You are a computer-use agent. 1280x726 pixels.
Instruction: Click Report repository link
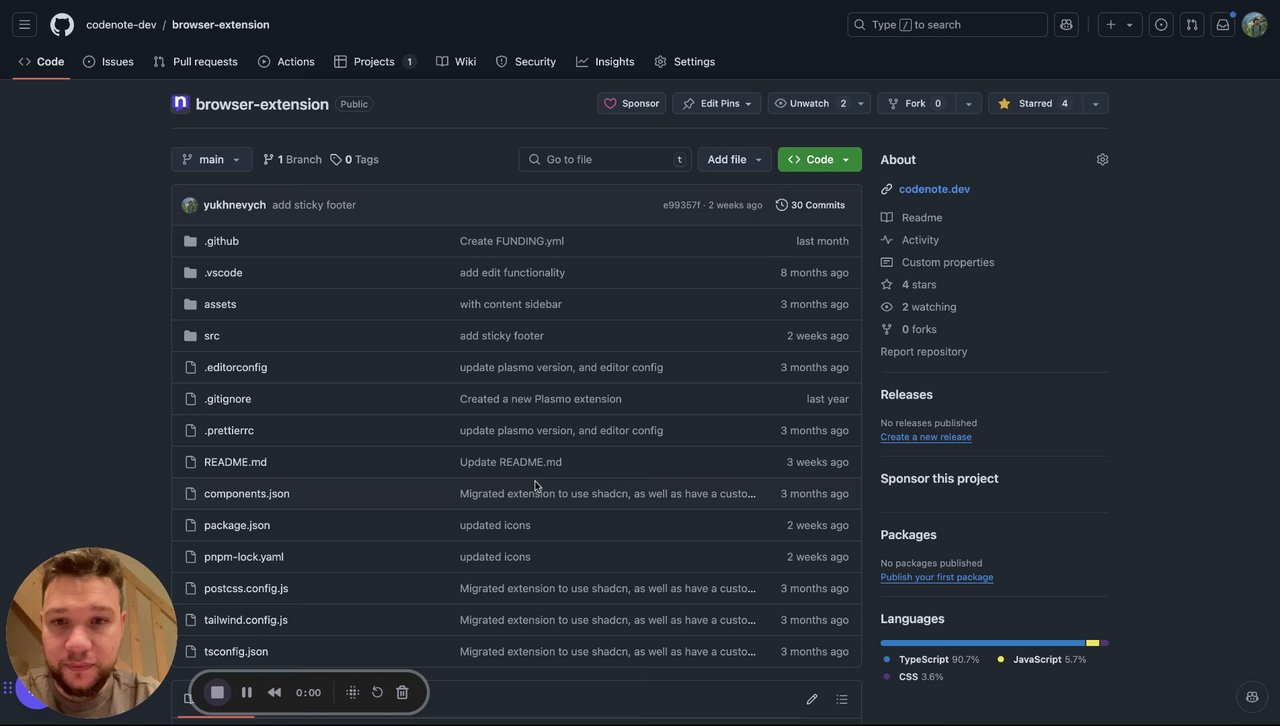(x=924, y=352)
